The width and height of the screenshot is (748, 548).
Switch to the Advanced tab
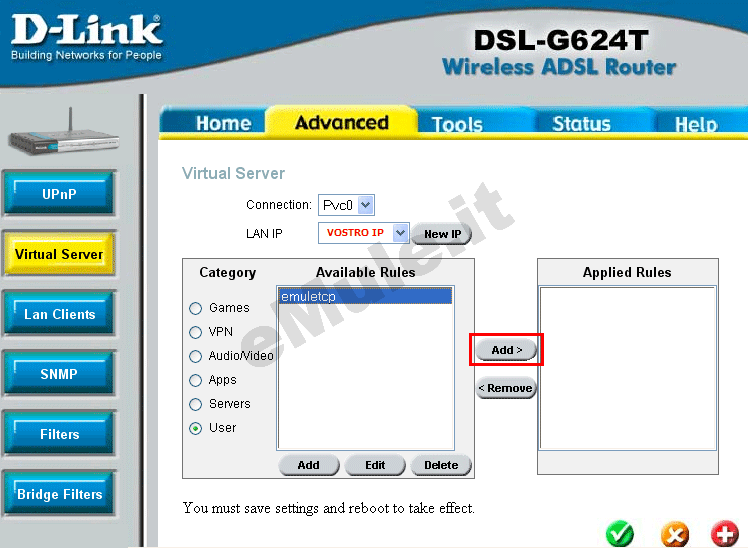click(342, 123)
